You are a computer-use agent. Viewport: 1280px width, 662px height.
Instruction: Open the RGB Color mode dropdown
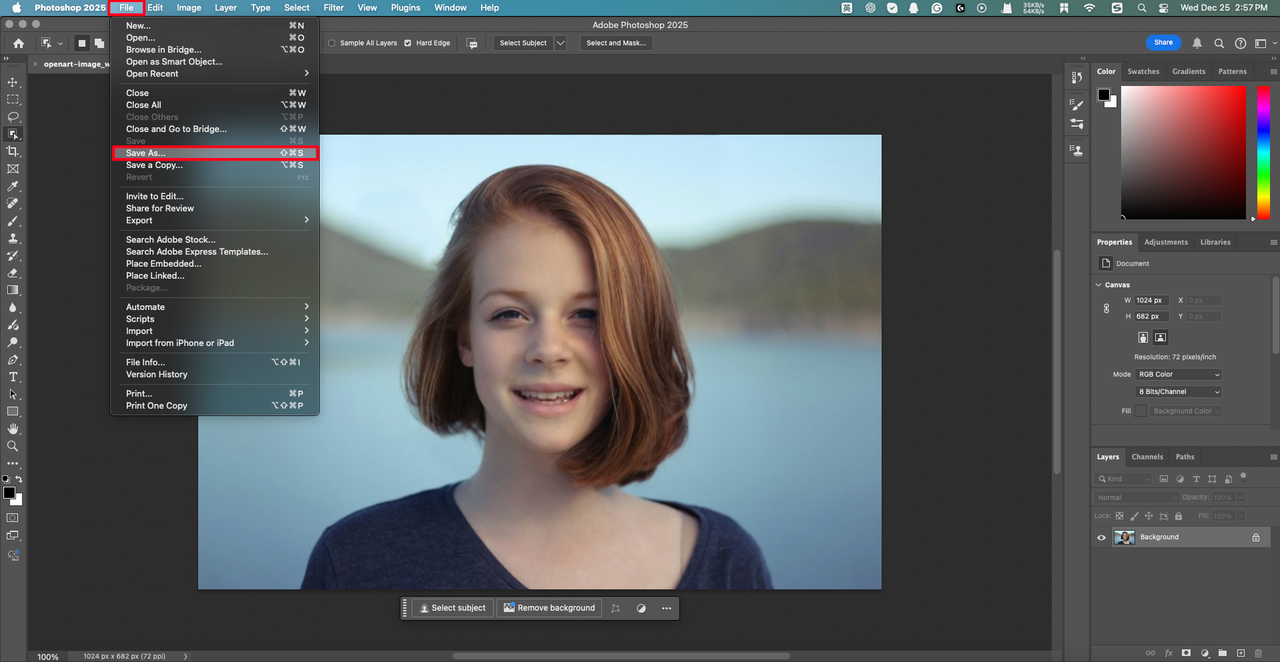pyautogui.click(x=1178, y=374)
